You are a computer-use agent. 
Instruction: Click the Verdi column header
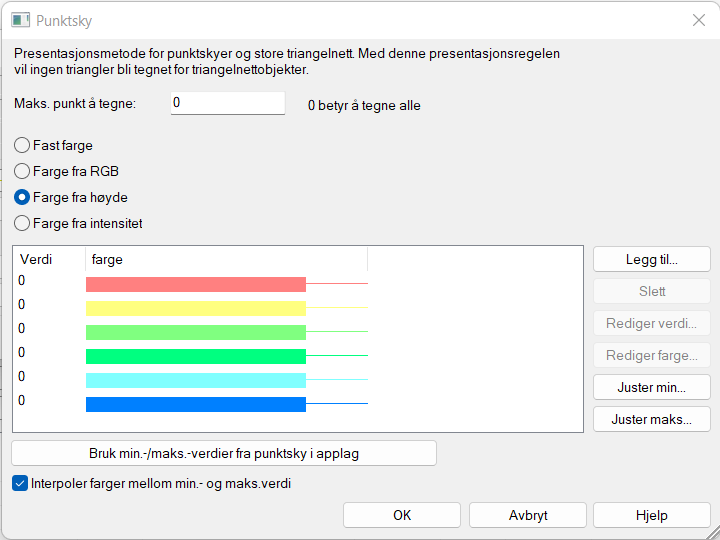(36, 260)
